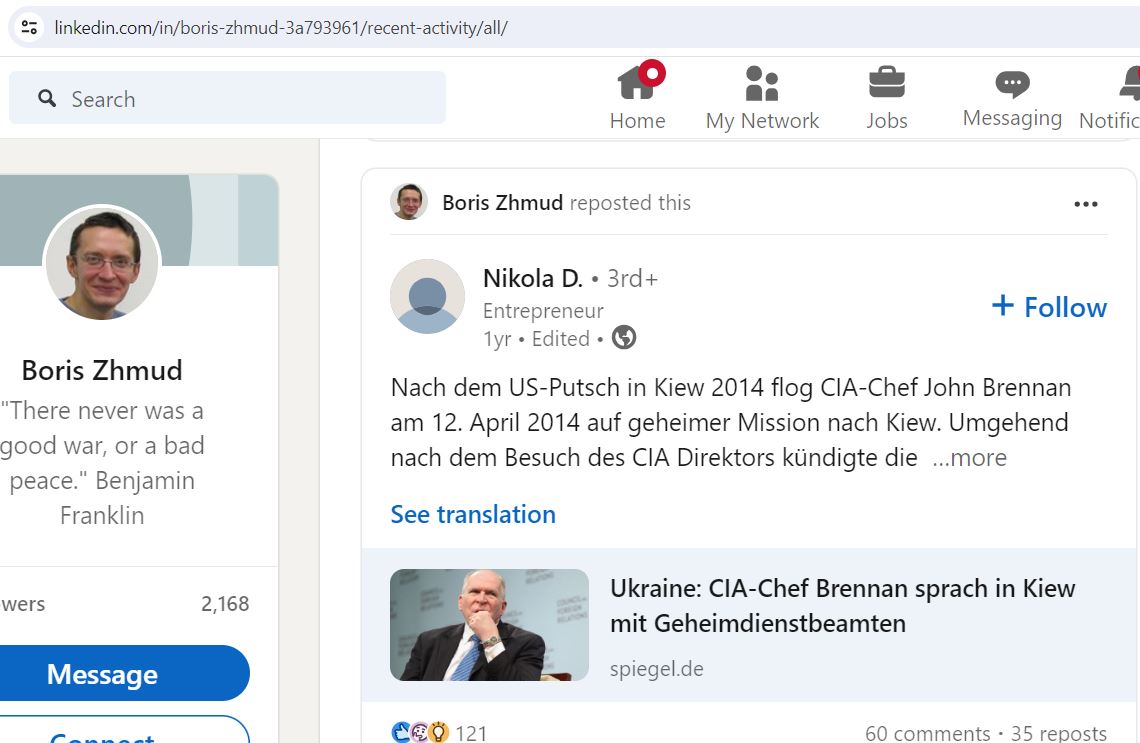This screenshot has height=743, width=1140.
Task: Open the Nikola D. author name
Action: 533,278
